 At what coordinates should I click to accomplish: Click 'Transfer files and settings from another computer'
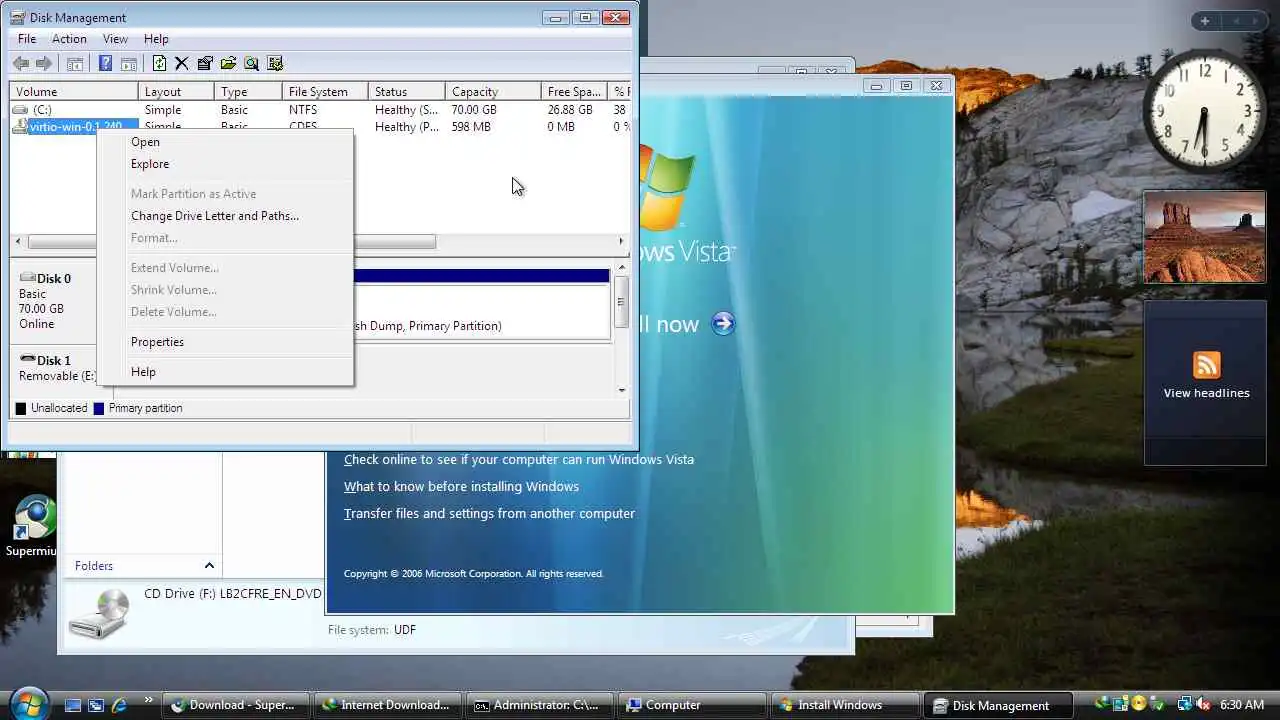pyautogui.click(x=489, y=514)
